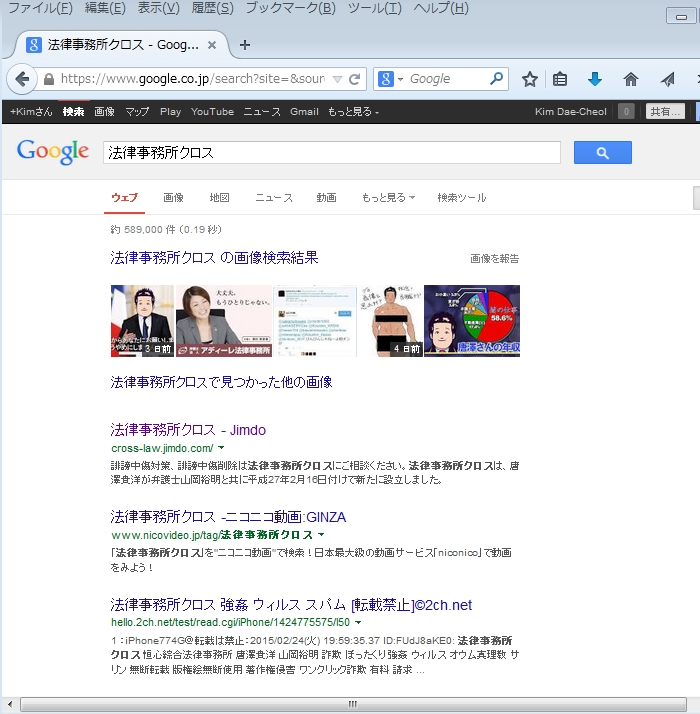The height and width of the screenshot is (714, 700).
Task: Open the ヘルプ(H) menu
Action: (x=441, y=8)
